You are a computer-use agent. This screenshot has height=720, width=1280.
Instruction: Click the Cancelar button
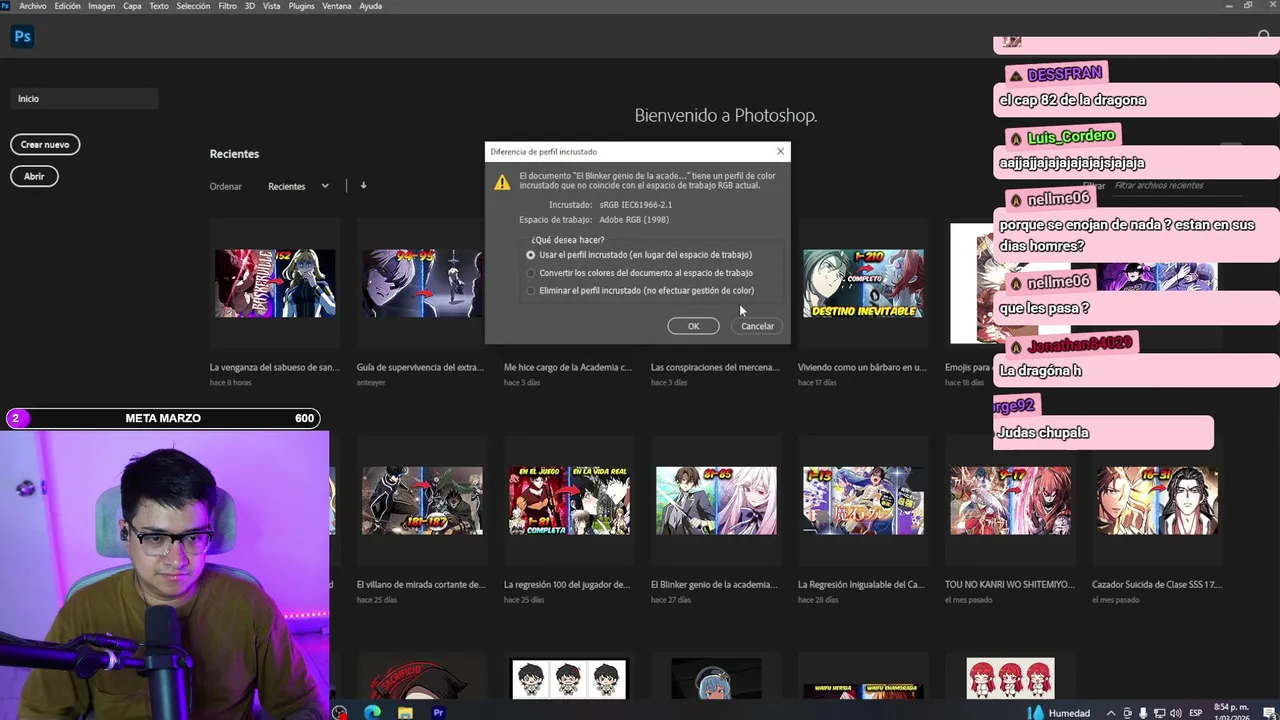(x=757, y=326)
